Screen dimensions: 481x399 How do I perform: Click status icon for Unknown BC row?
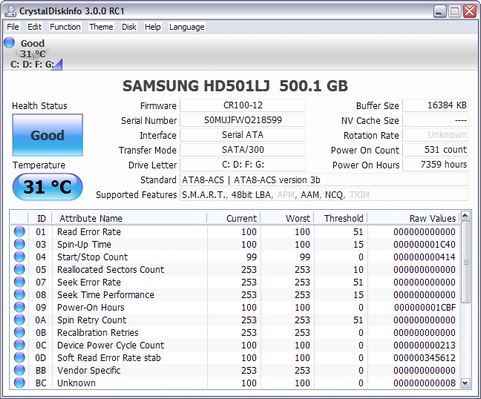(19, 383)
